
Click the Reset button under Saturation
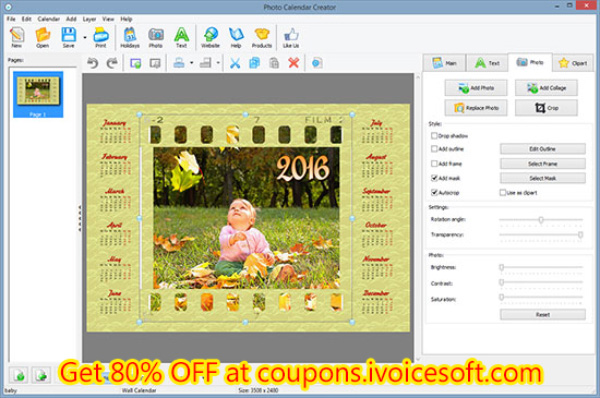pos(543,315)
